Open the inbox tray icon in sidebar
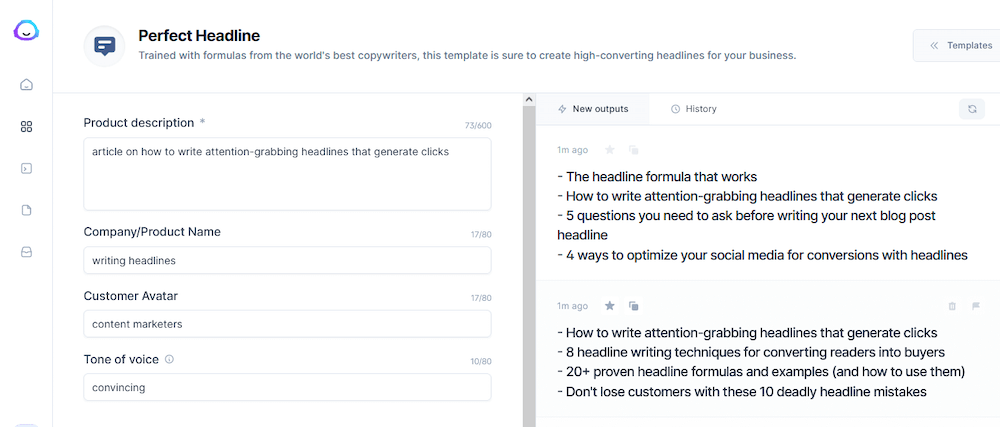 (x=27, y=252)
